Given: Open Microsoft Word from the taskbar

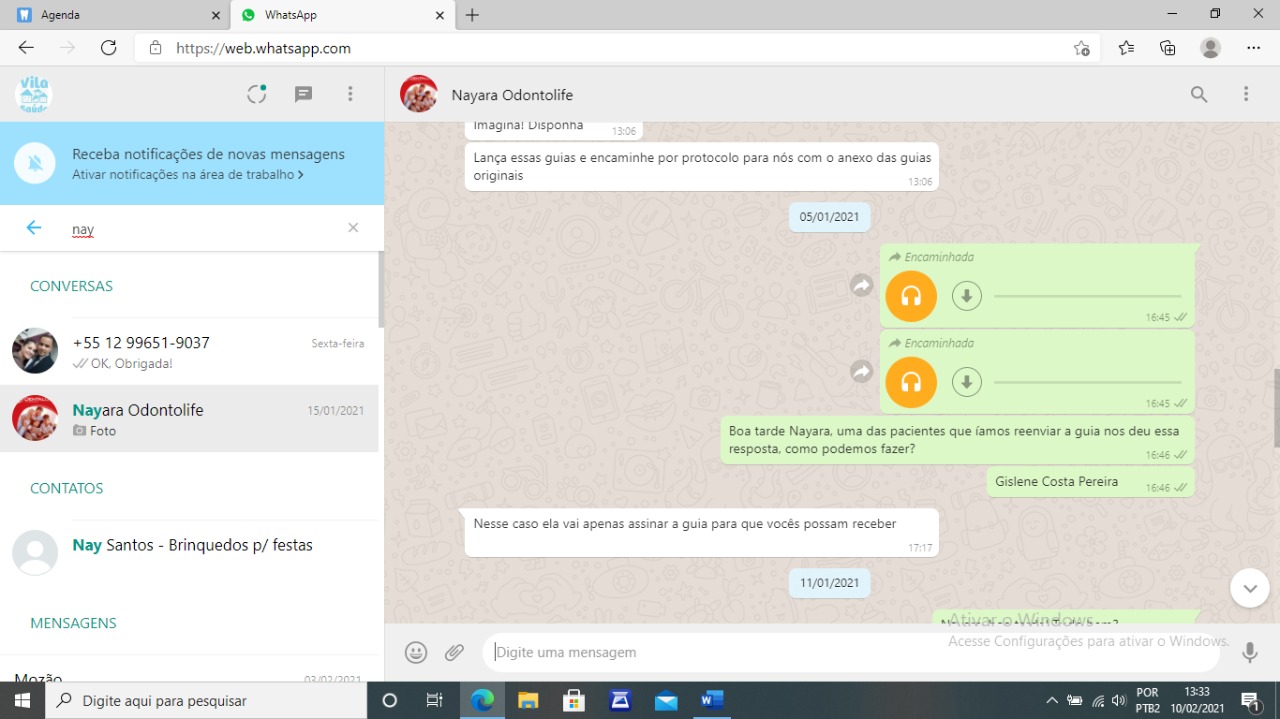Looking at the screenshot, I should pyautogui.click(x=712, y=700).
